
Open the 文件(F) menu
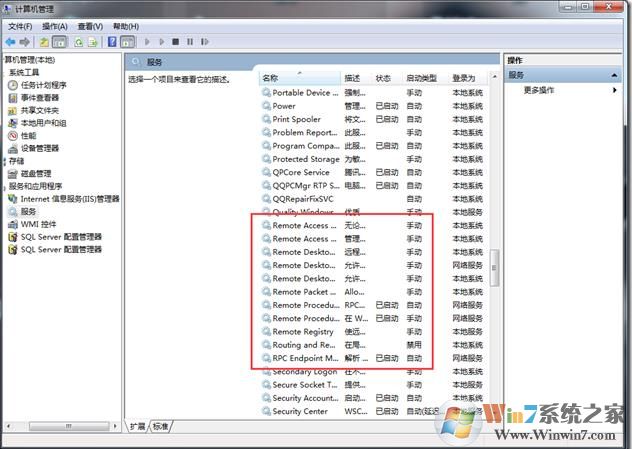click(20, 27)
